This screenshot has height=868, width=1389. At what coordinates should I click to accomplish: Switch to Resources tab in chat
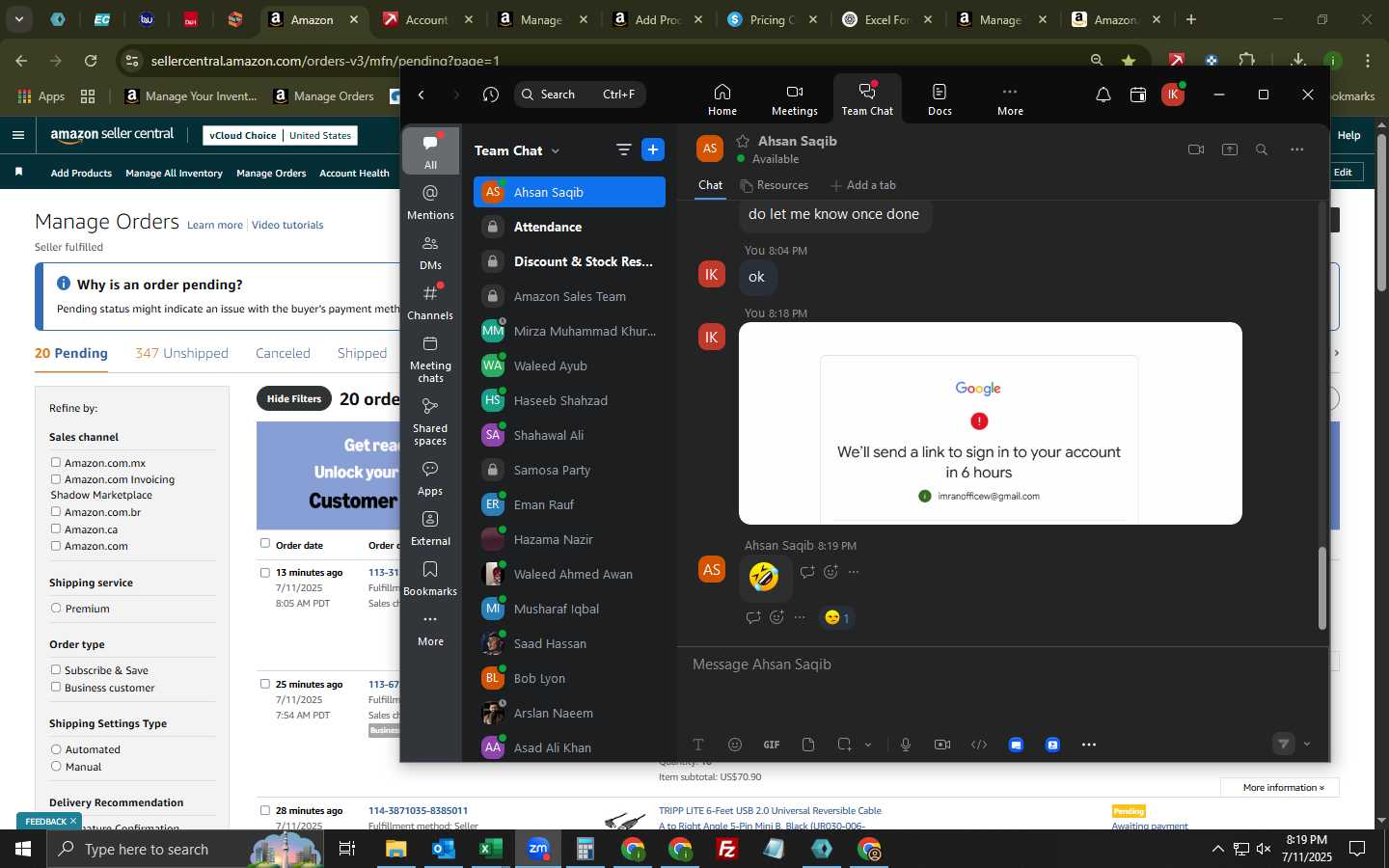[774, 185]
